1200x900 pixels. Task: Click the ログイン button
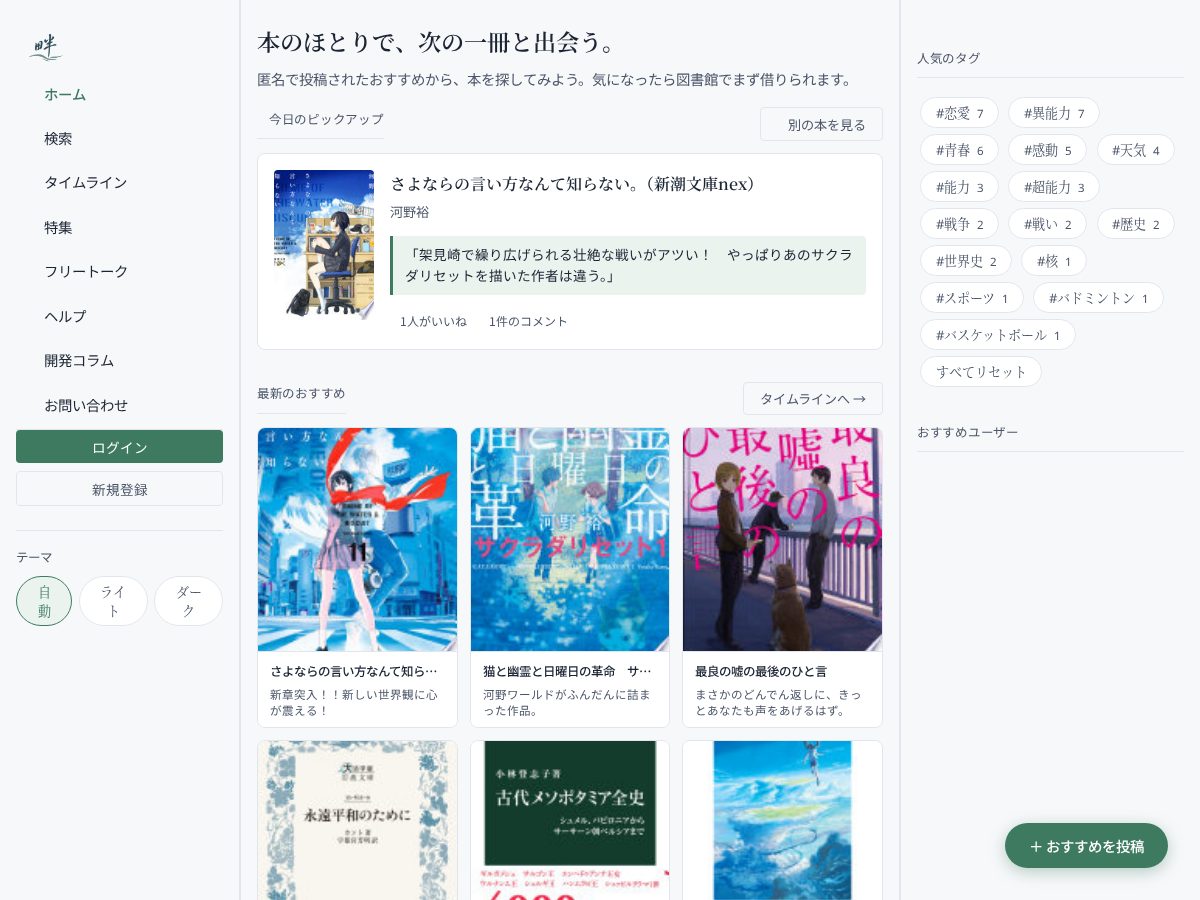click(x=119, y=447)
